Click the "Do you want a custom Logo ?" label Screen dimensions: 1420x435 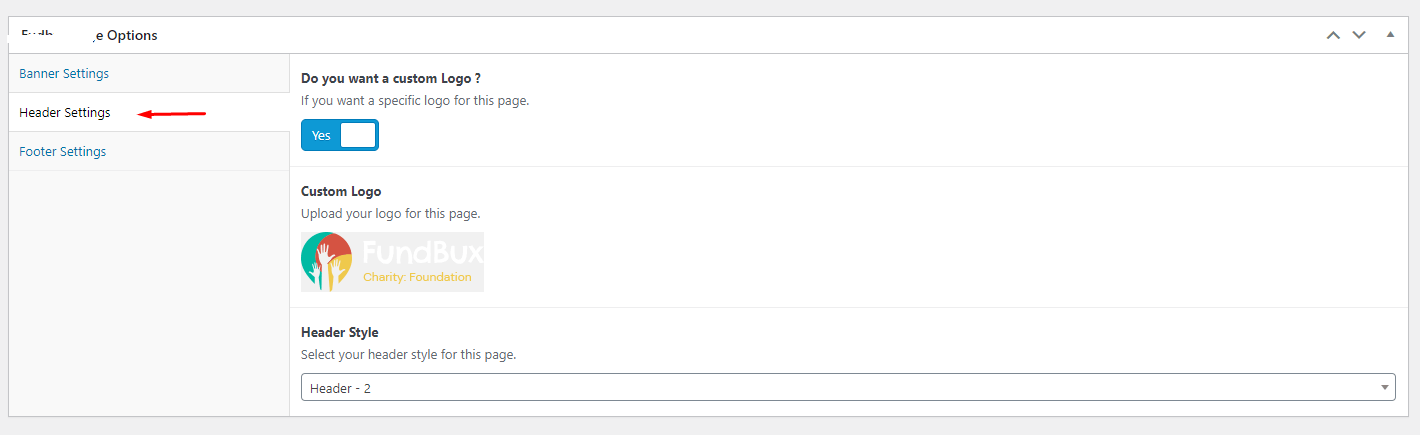(x=398, y=78)
